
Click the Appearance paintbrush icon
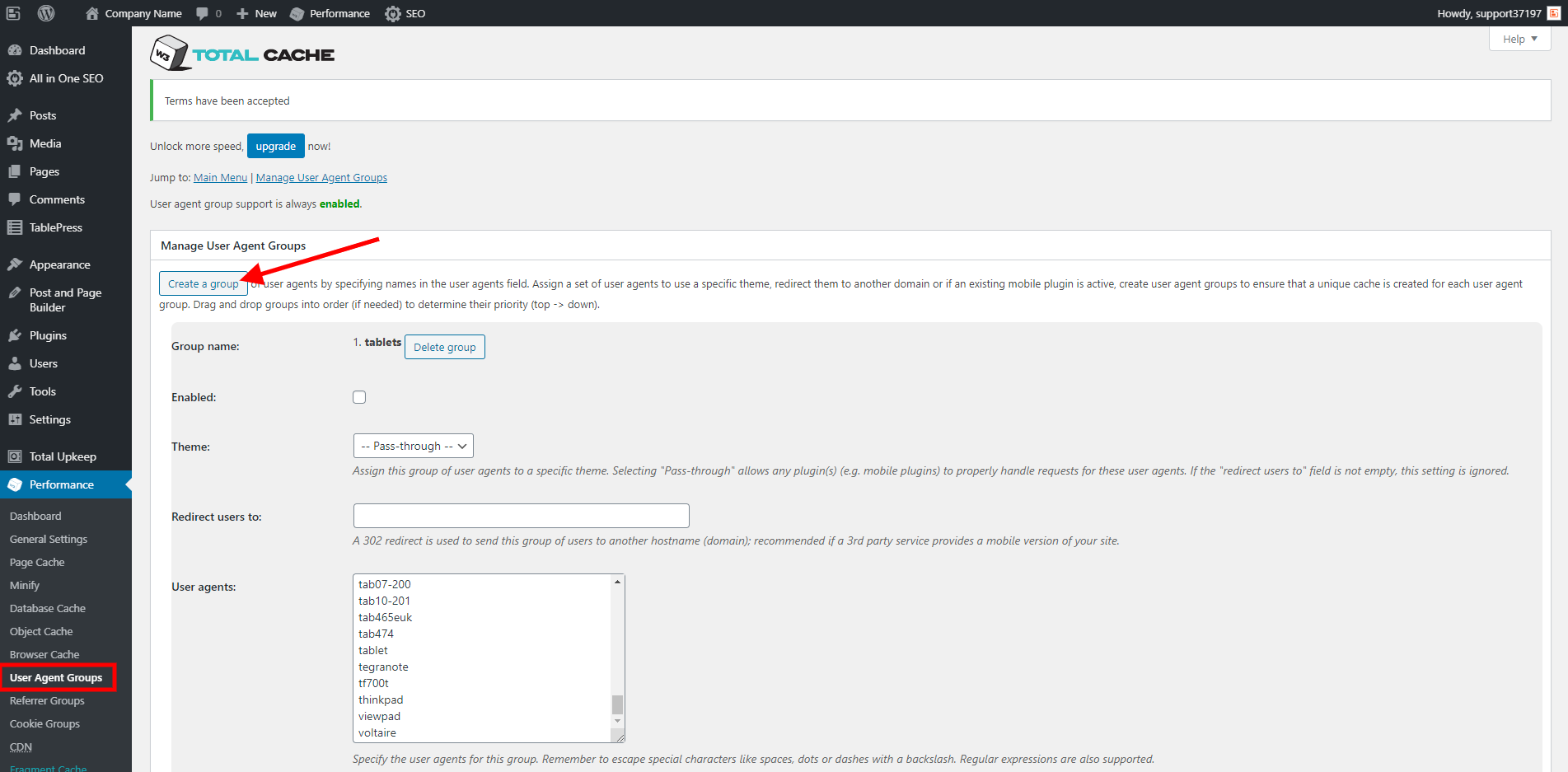click(x=15, y=264)
